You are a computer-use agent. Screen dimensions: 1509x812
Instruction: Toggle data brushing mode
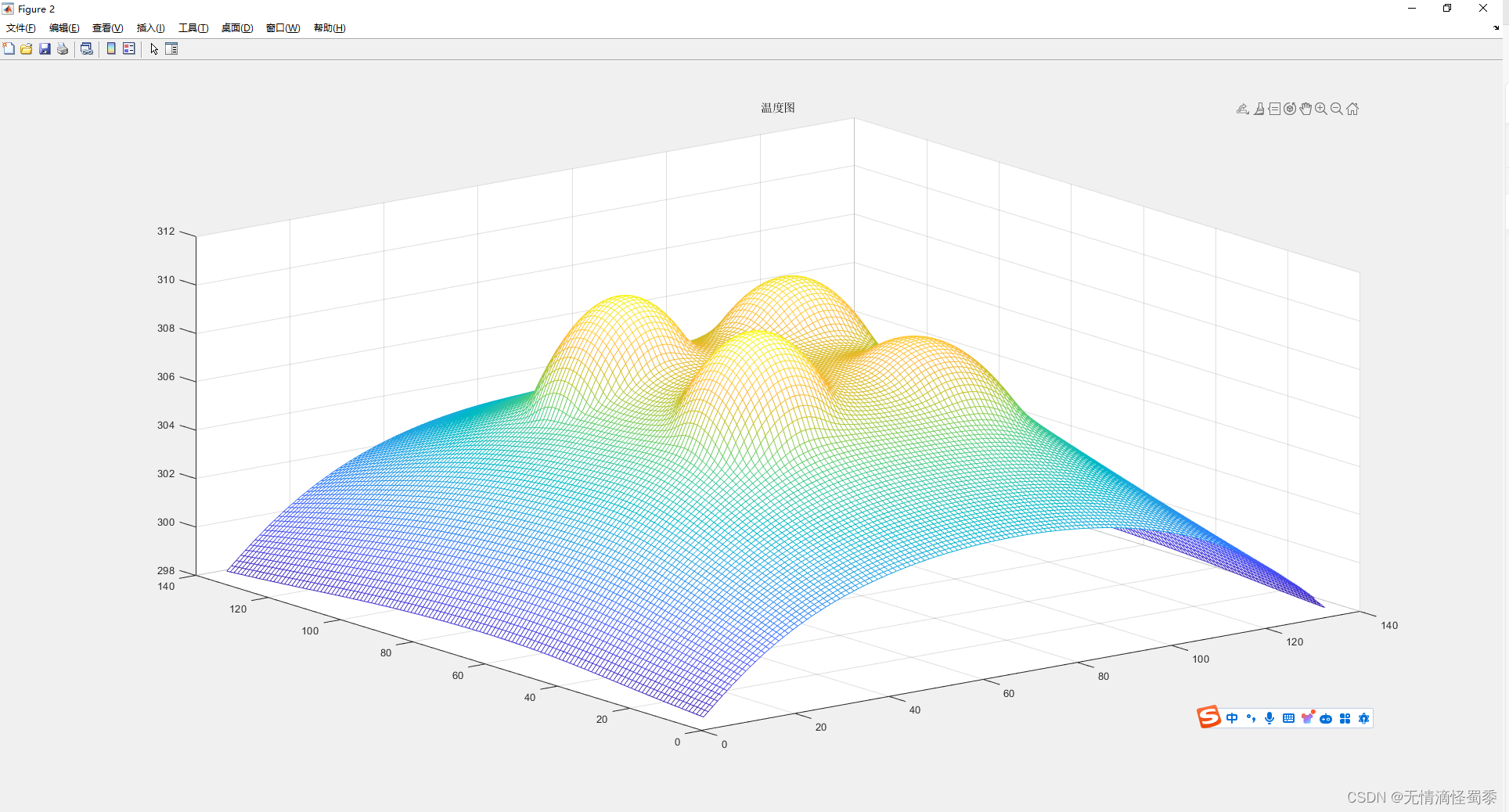pyautogui.click(x=1259, y=109)
